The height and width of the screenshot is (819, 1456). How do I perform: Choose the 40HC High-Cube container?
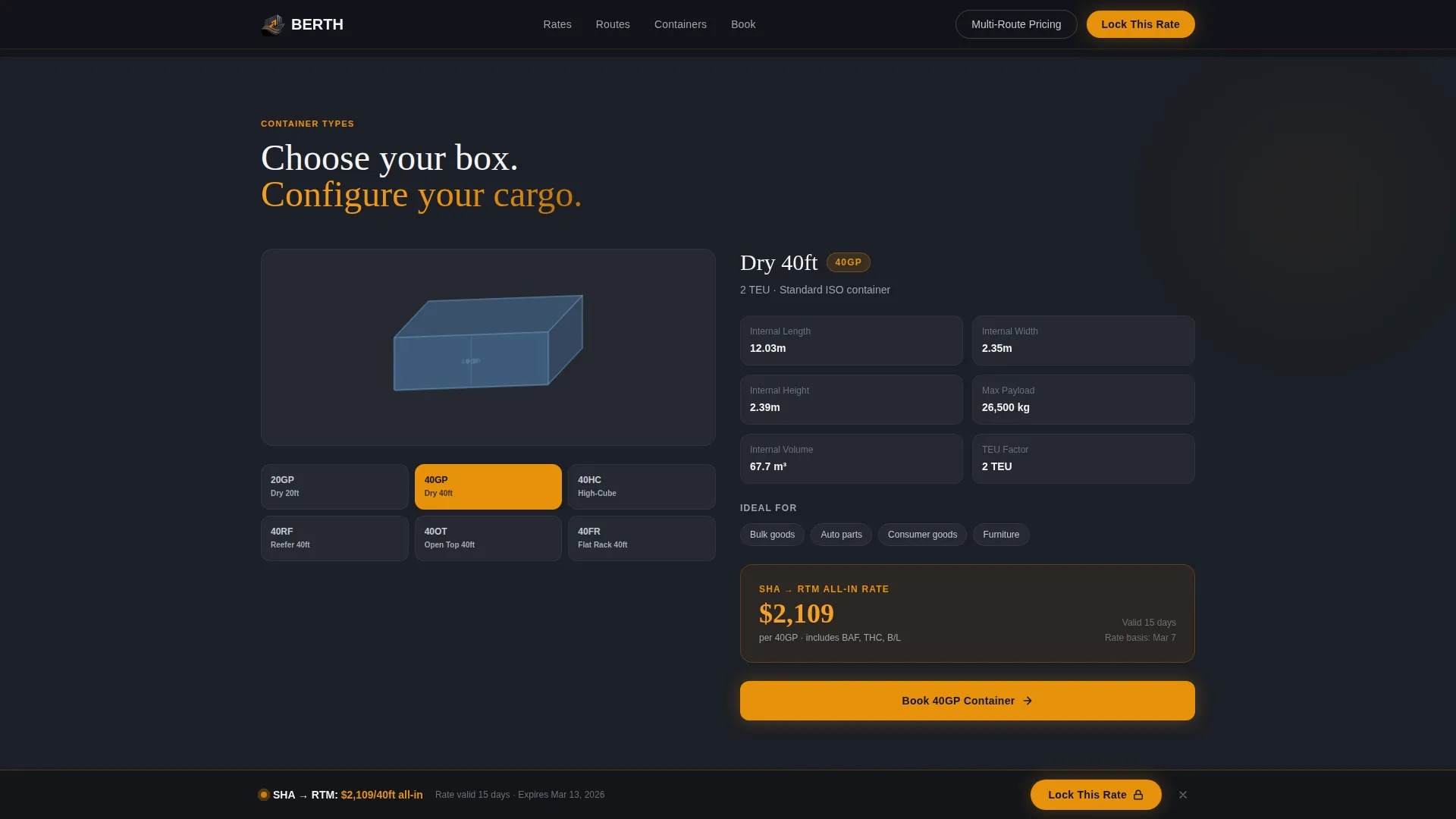[x=642, y=487]
